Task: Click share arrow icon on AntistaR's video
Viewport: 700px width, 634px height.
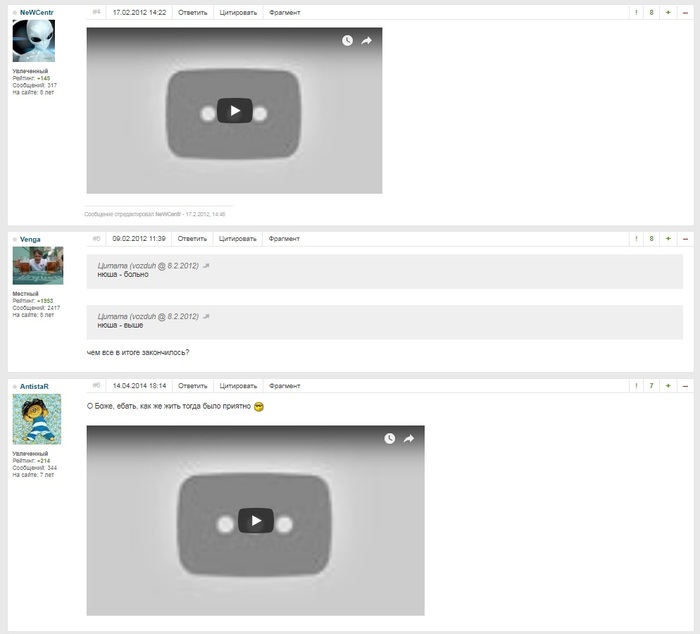Action: point(409,438)
